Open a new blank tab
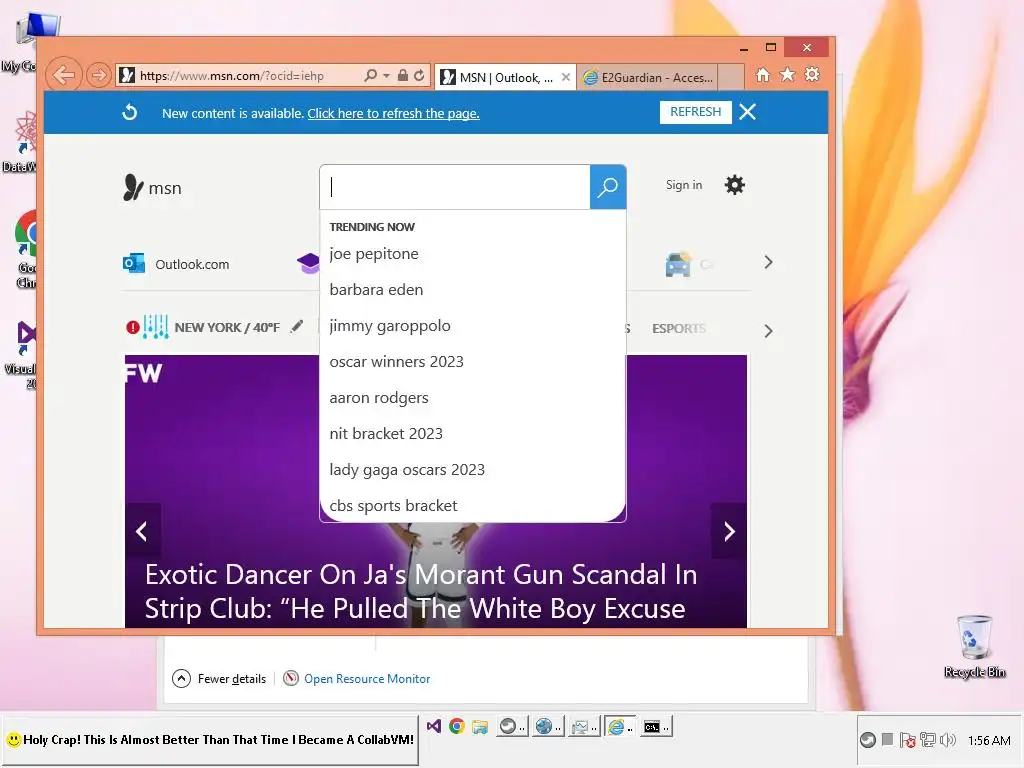This screenshot has height=768, width=1024. [x=731, y=77]
